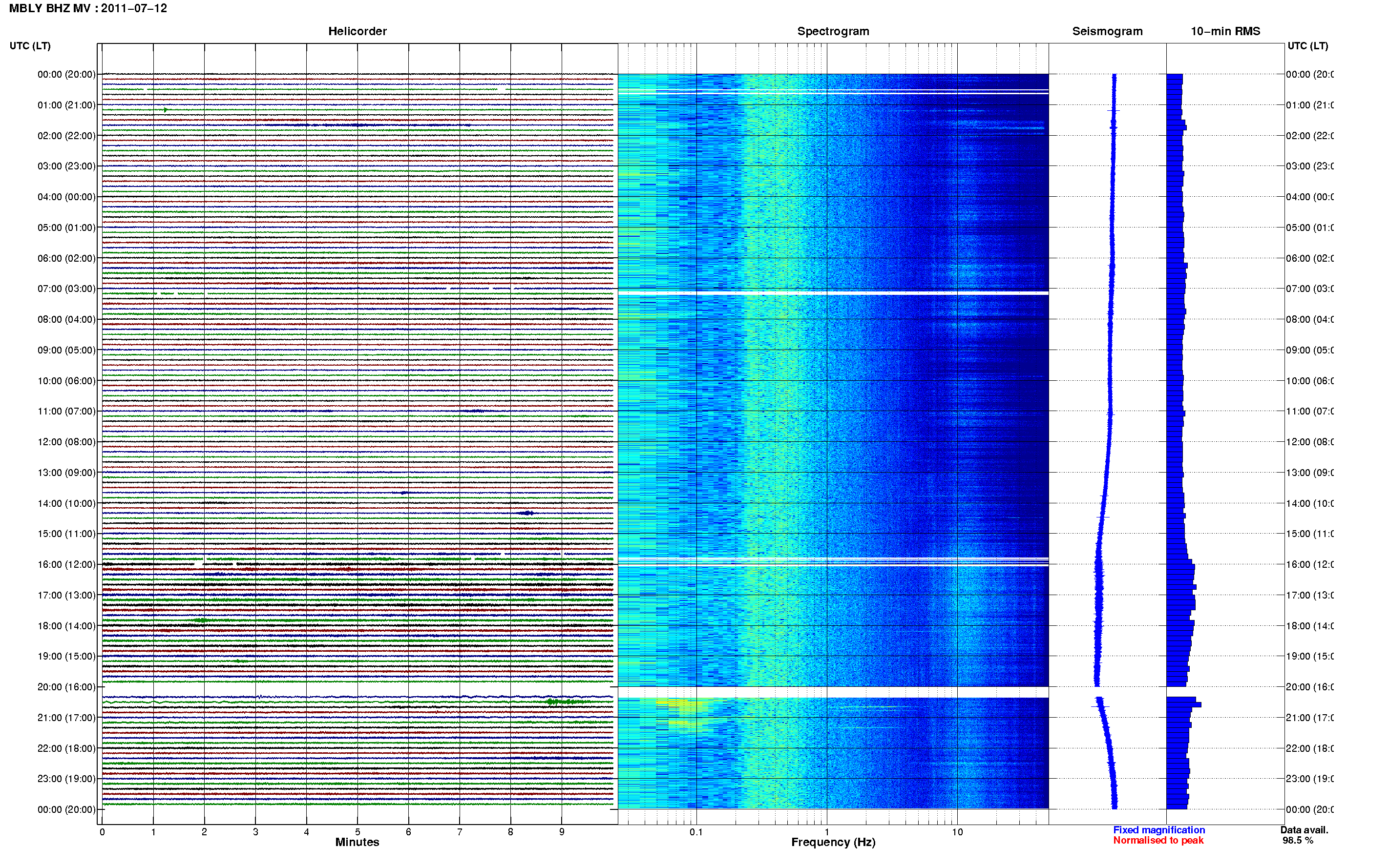Pick the '18:00 (14:00)' left time label
Image resolution: width=1389 pixels, height=868 pixels.
pyautogui.click(x=66, y=626)
